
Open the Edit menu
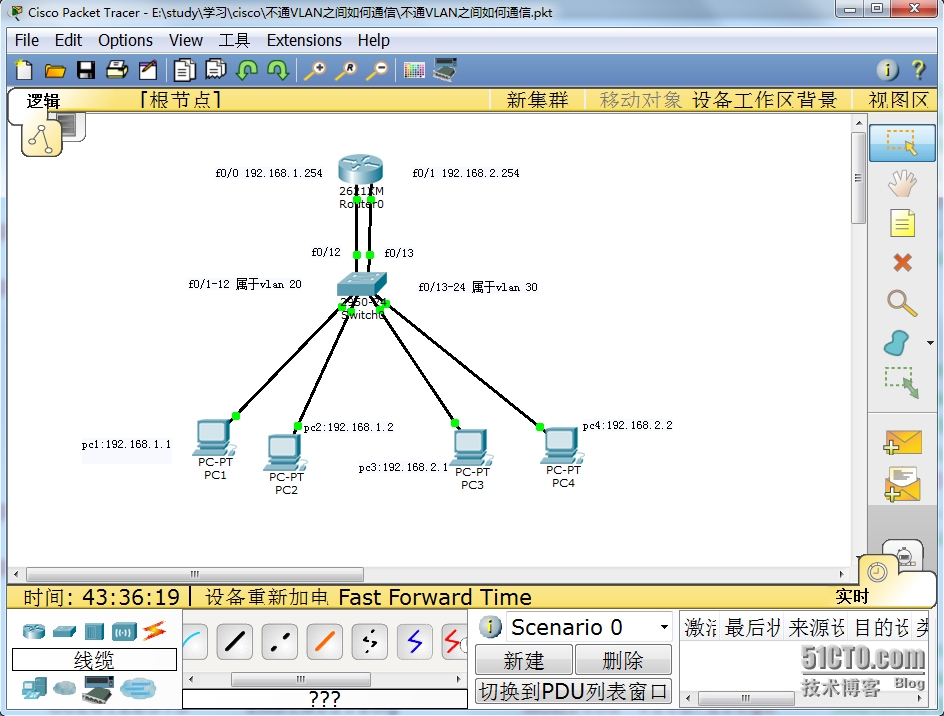pyautogui.click(x=68, y=40)
